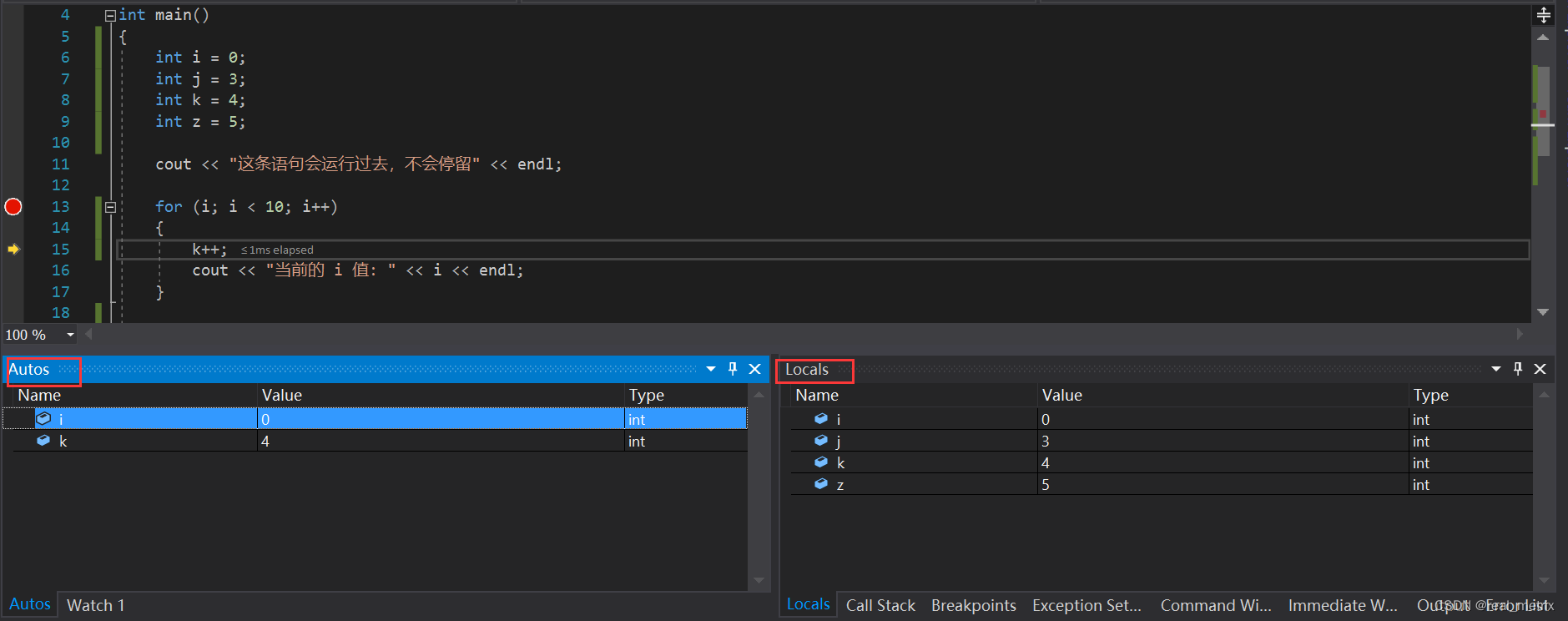Click the editor horizontal scrollbar left arrow
This screenshot has width=1568, height=621.
pos(88,334)
